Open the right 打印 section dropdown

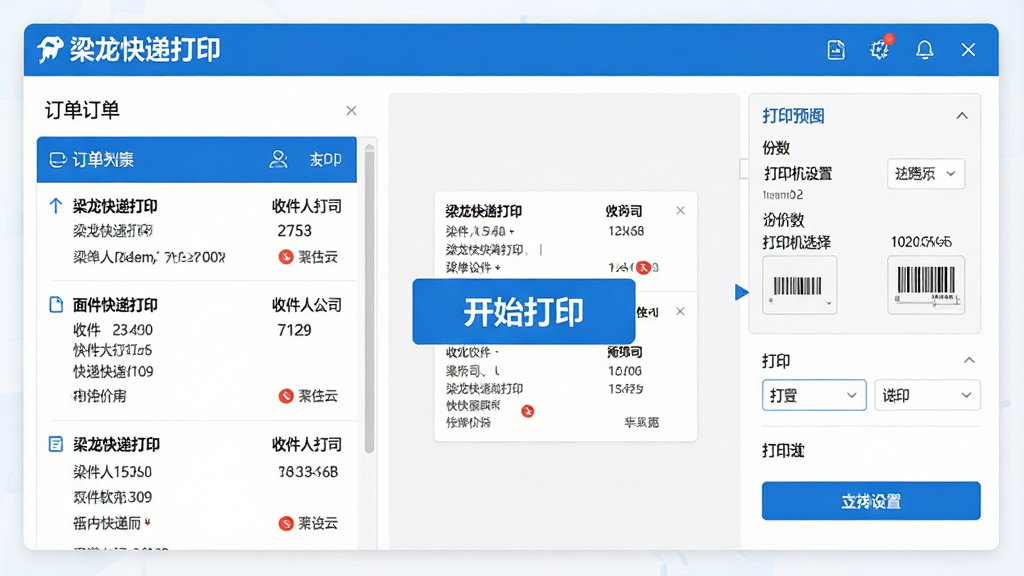(927, 395)
